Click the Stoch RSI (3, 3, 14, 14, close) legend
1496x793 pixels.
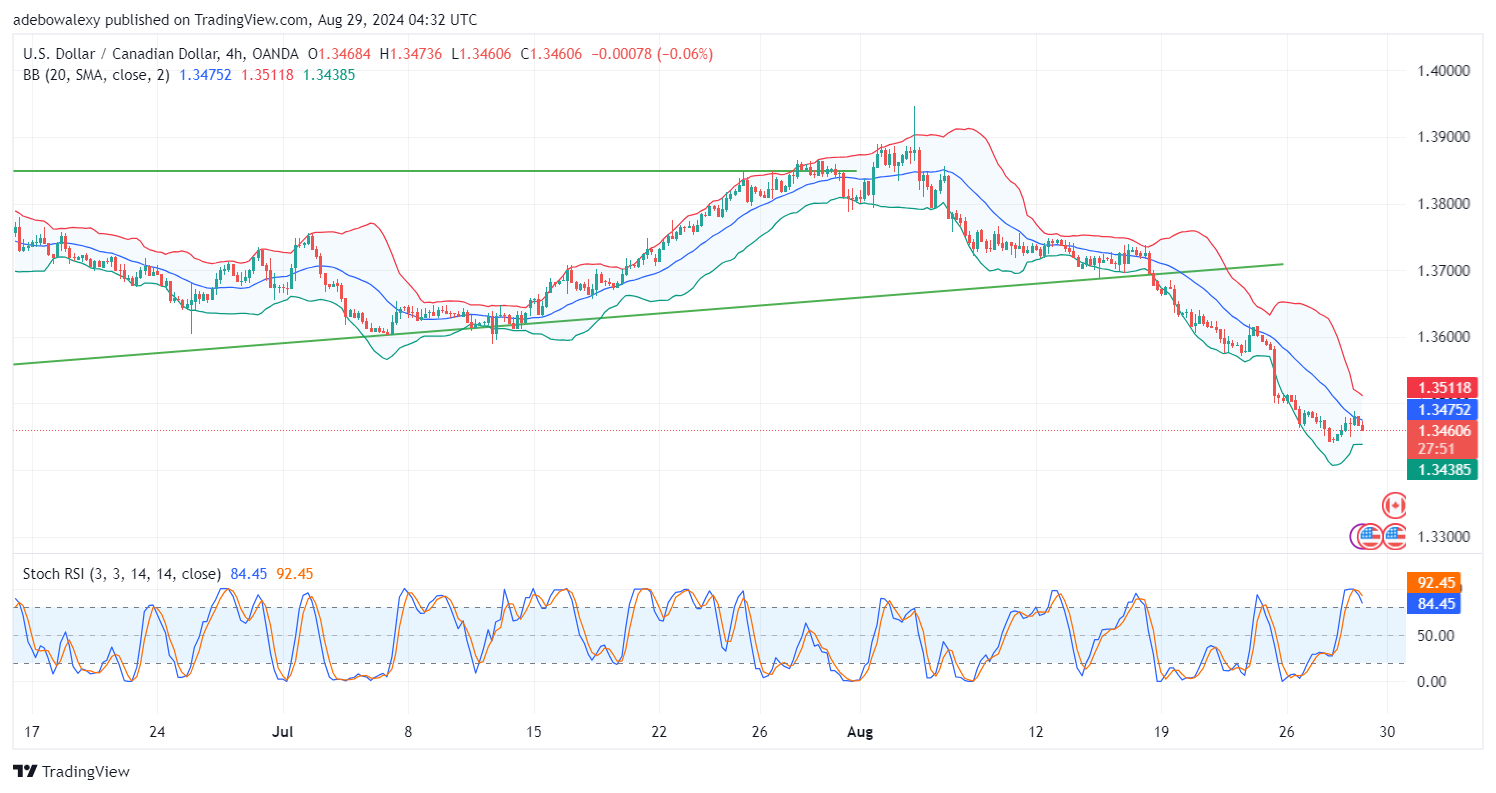[x=122, y=574]
